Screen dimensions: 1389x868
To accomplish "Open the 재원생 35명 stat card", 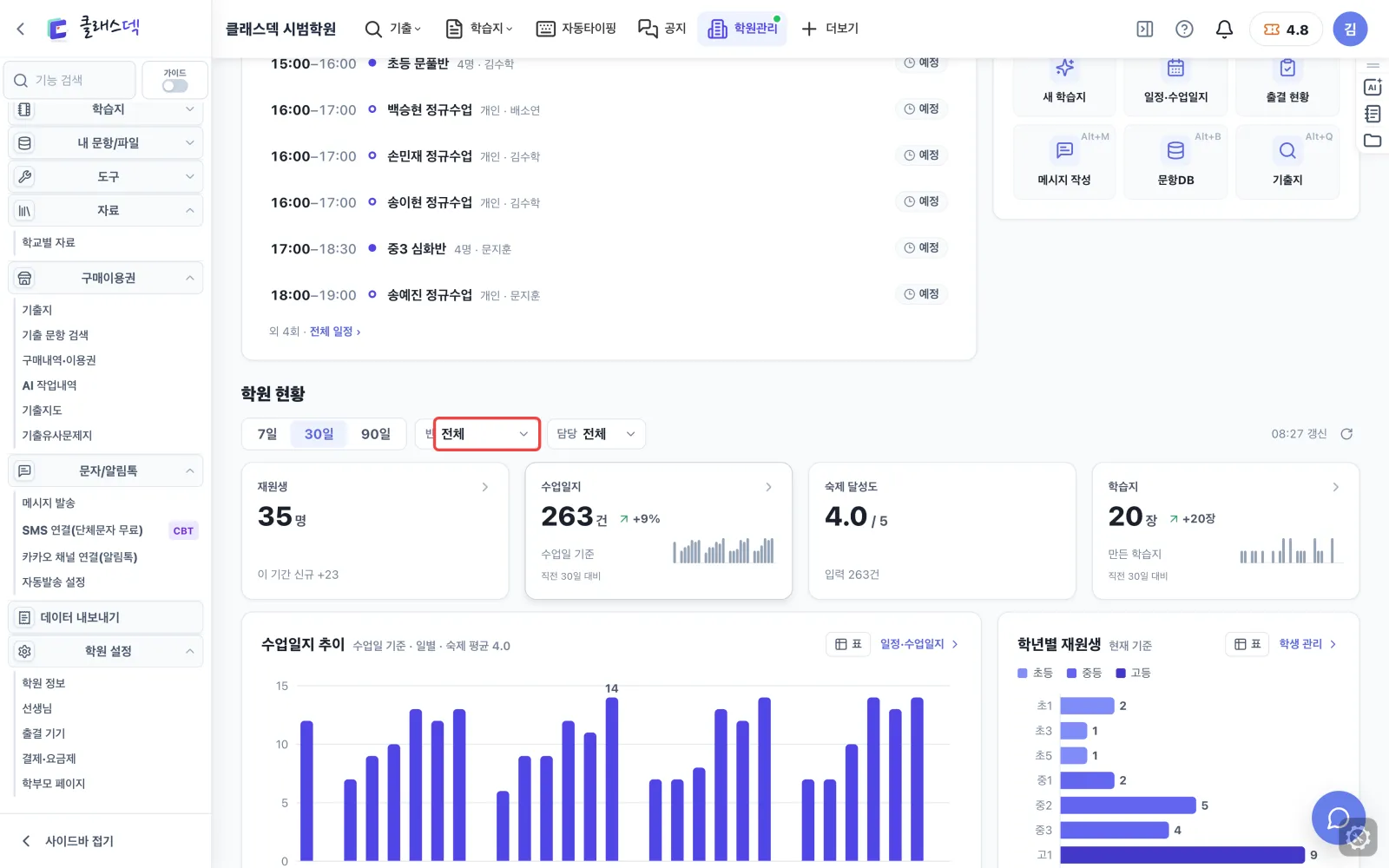I will tap(375, 531).
